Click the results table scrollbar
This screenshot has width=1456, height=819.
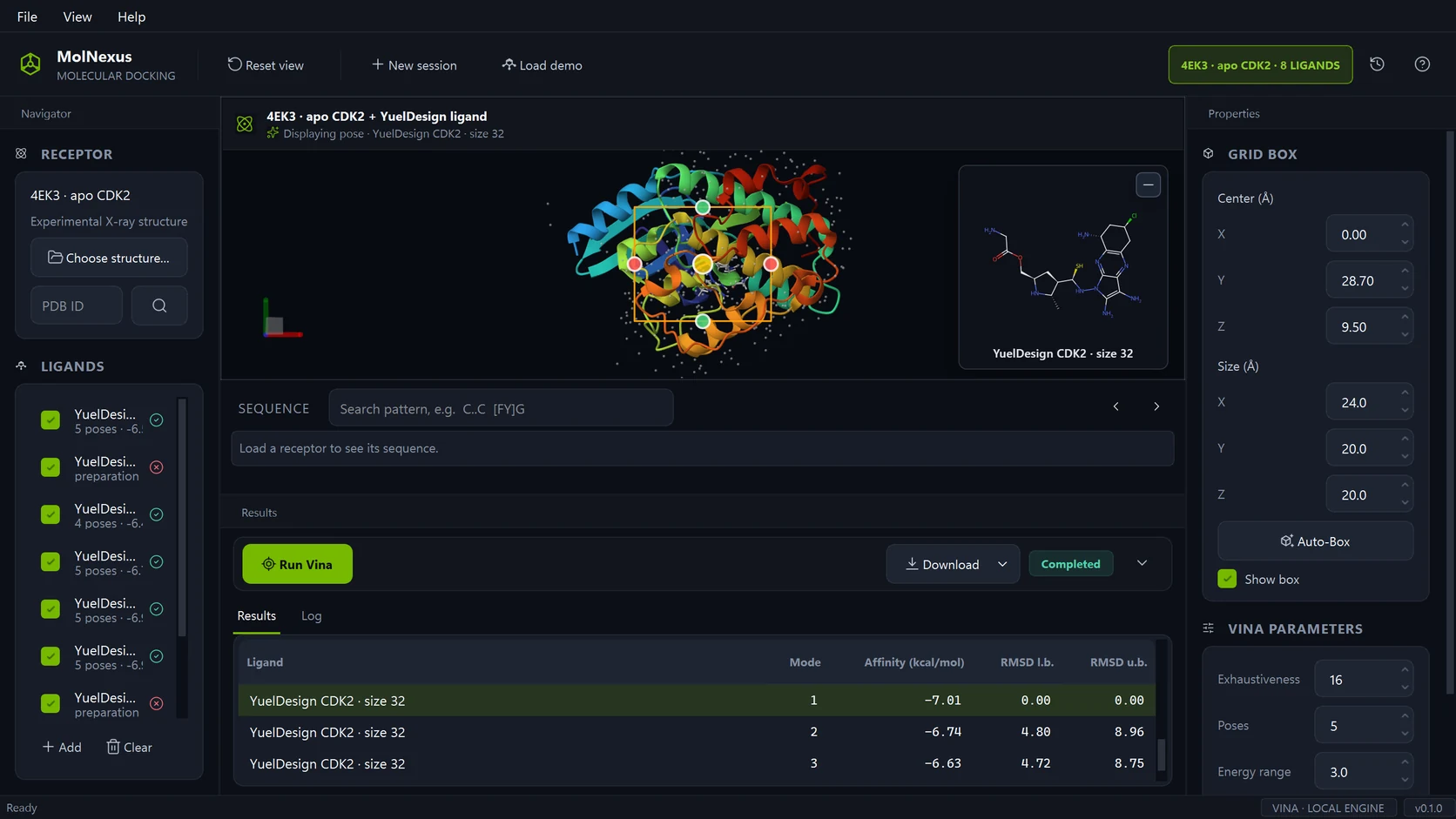[1161, 754]
